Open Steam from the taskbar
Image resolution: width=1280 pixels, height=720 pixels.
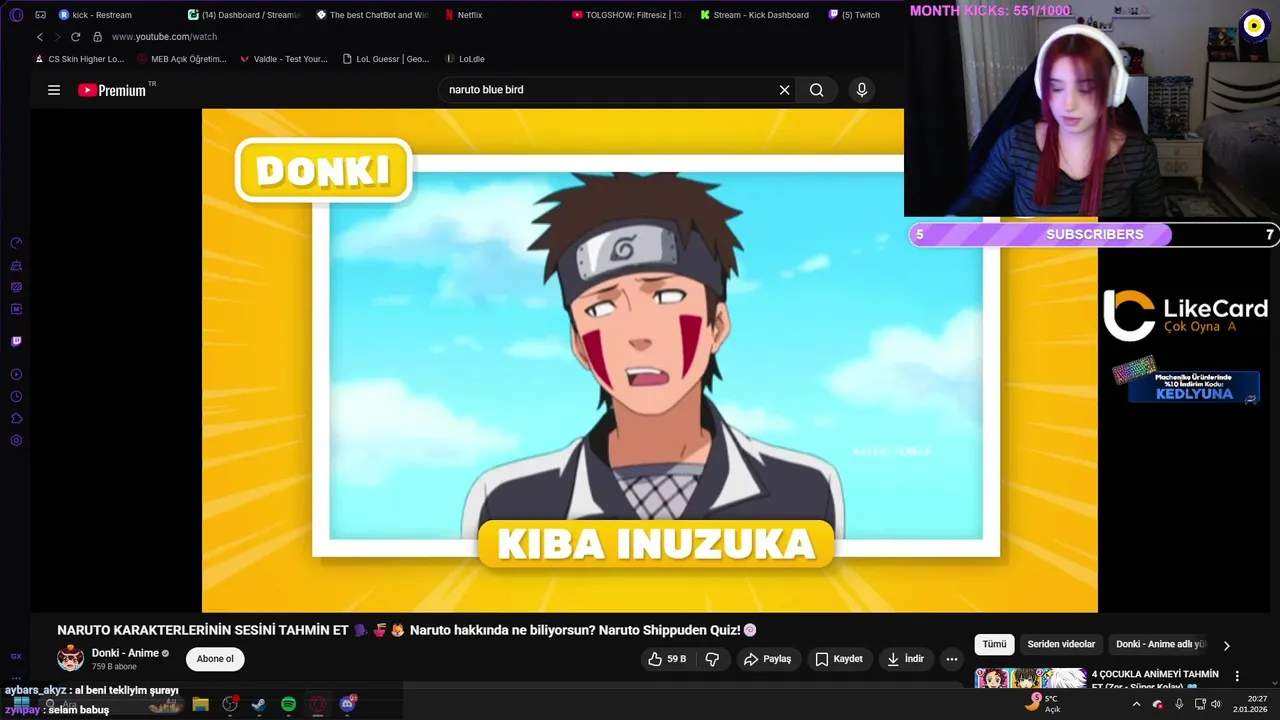tap(258, 704)
